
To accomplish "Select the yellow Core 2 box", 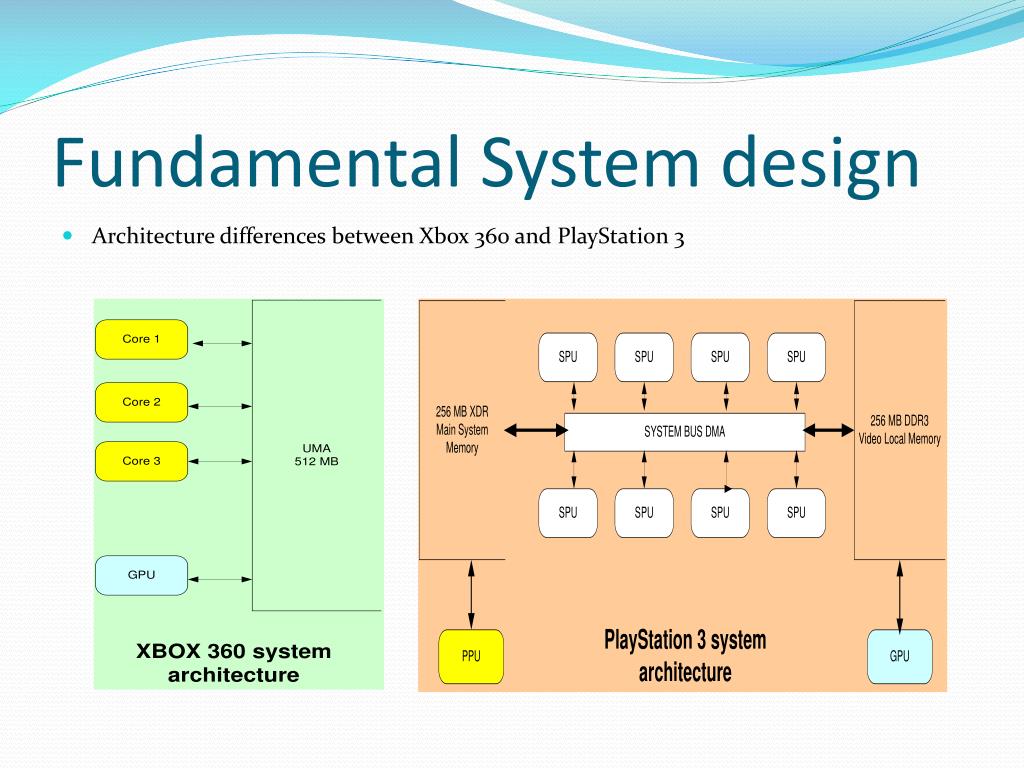I will tap(142, 402).
